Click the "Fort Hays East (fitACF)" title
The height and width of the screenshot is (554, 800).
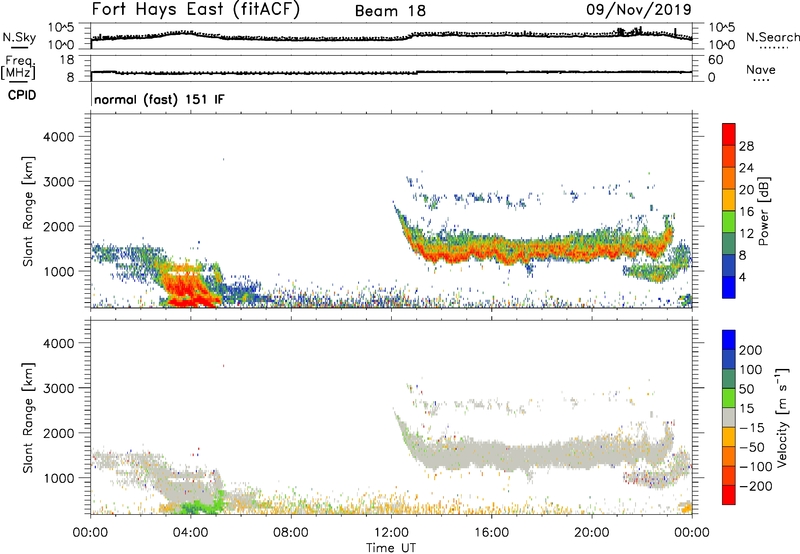click(x=195, y=9)
